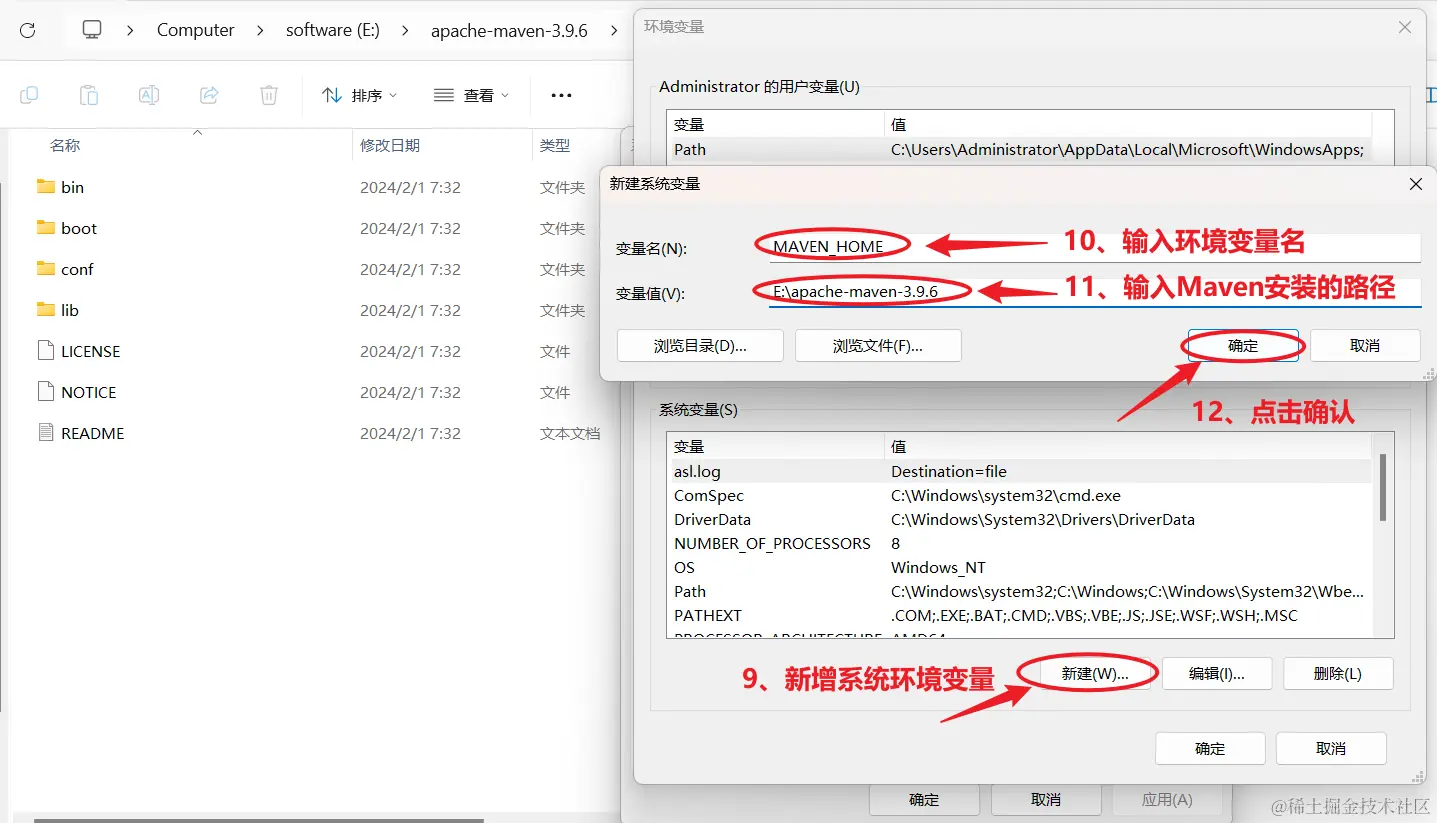This screenshot has width=1437, height=823.
Task: Click the copy icon in Explorer toolbar
Action: [x=29, y=95]
